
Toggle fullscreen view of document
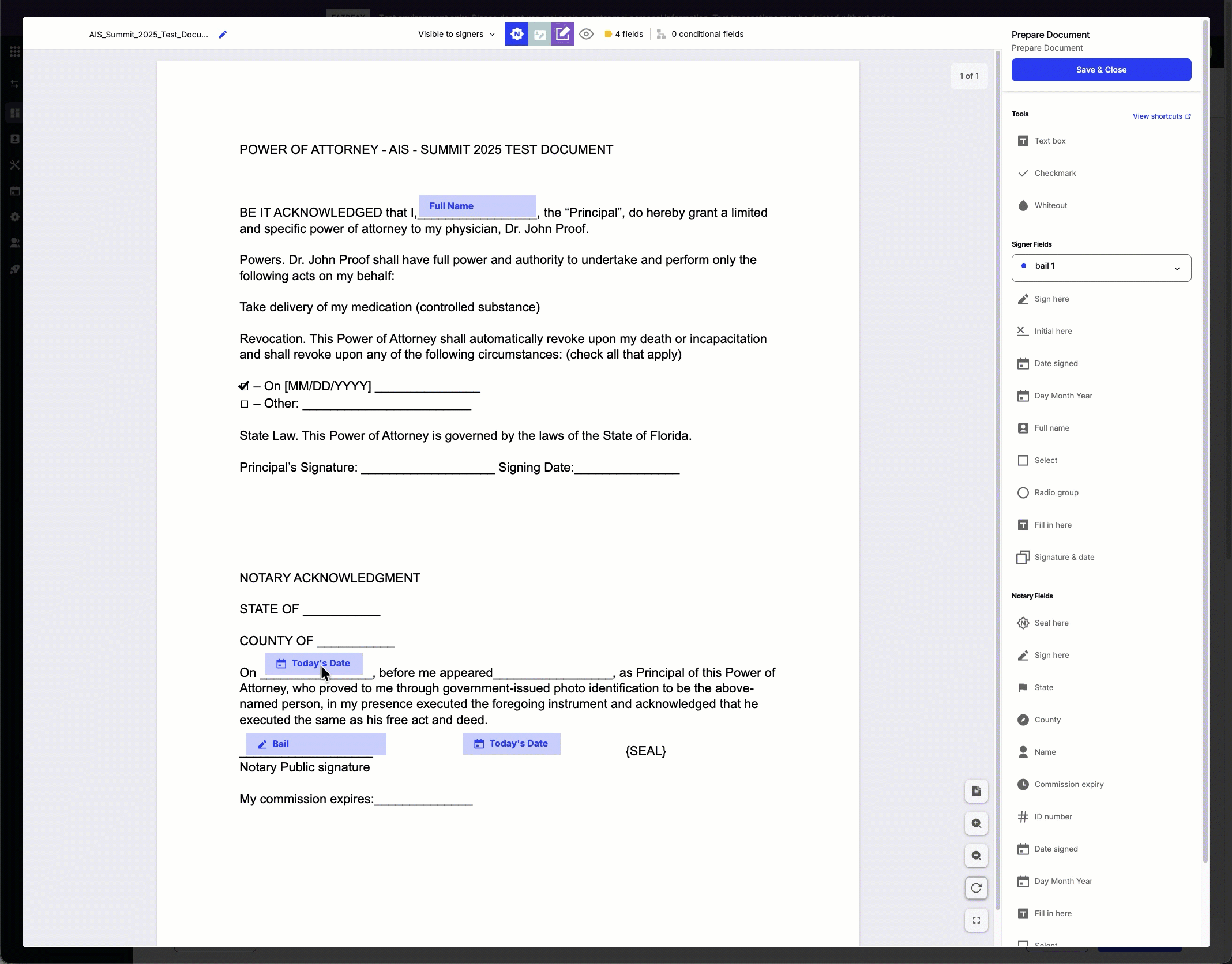pos(976,920)
